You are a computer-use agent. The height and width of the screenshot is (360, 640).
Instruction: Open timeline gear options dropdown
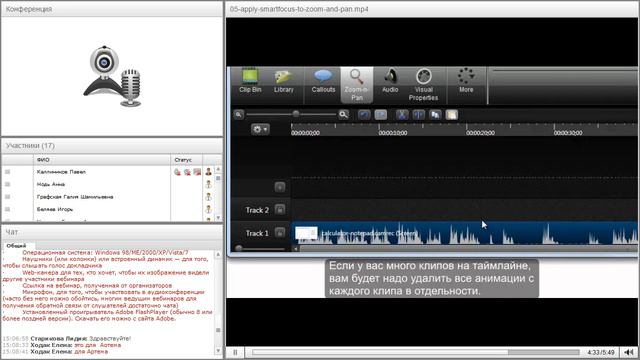click(x=260, y=129)
